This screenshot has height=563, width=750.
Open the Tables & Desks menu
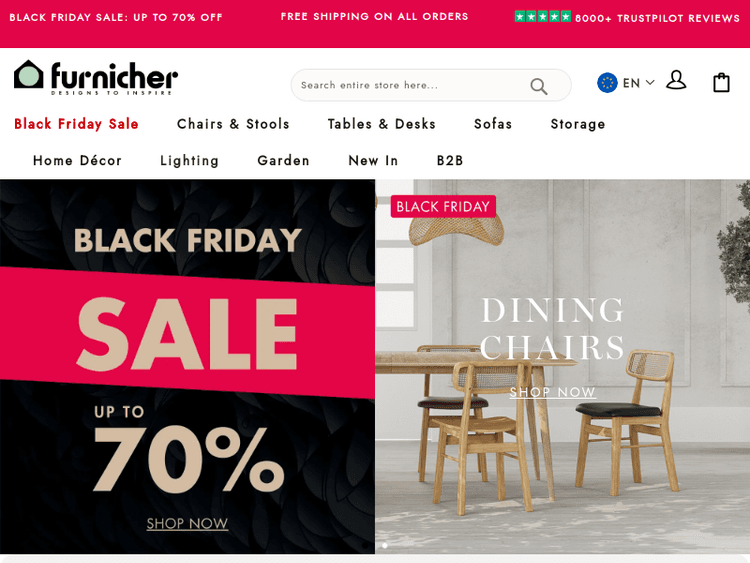point(382,124)
